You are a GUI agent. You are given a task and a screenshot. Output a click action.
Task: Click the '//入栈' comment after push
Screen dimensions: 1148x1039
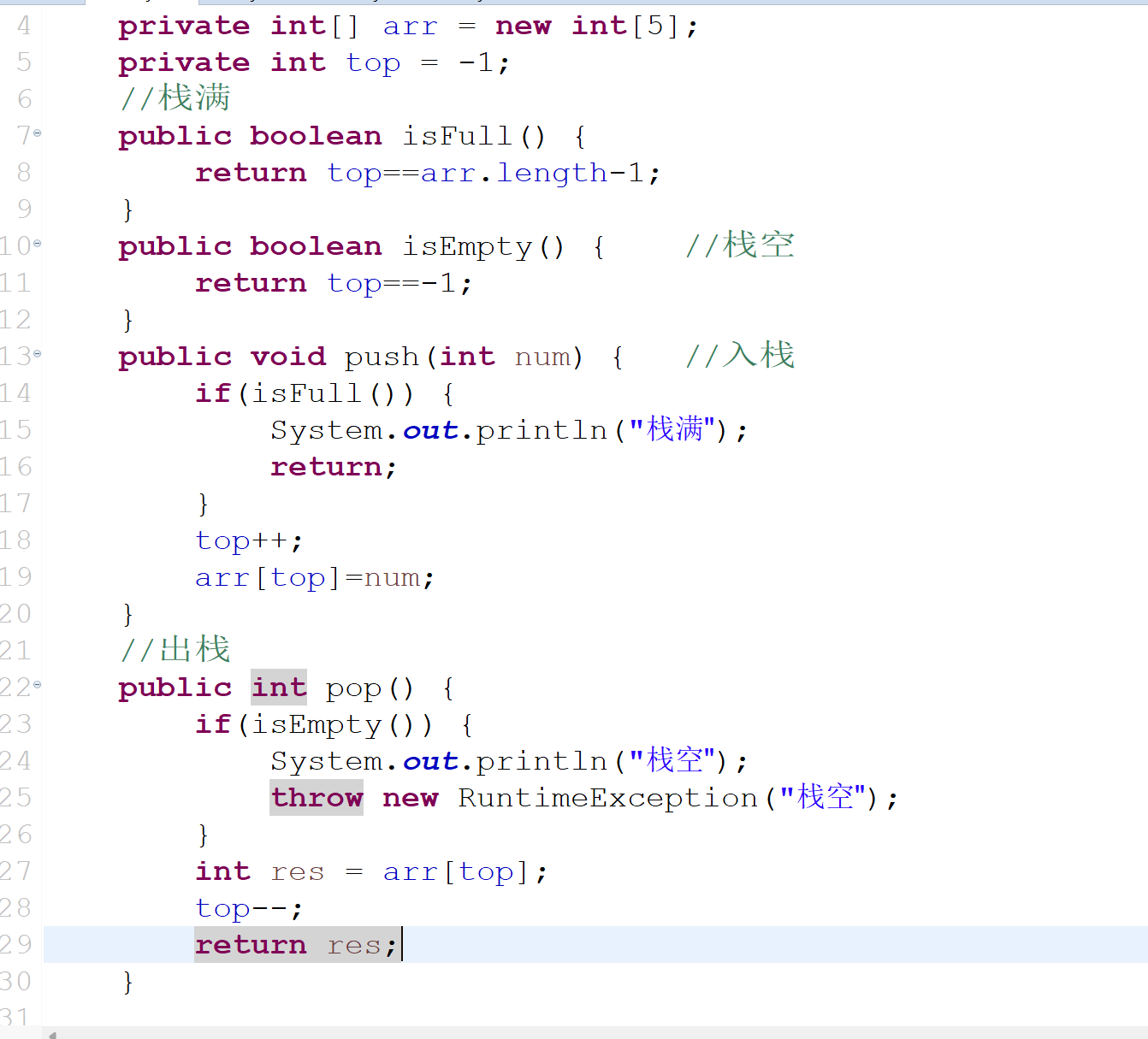740,355
